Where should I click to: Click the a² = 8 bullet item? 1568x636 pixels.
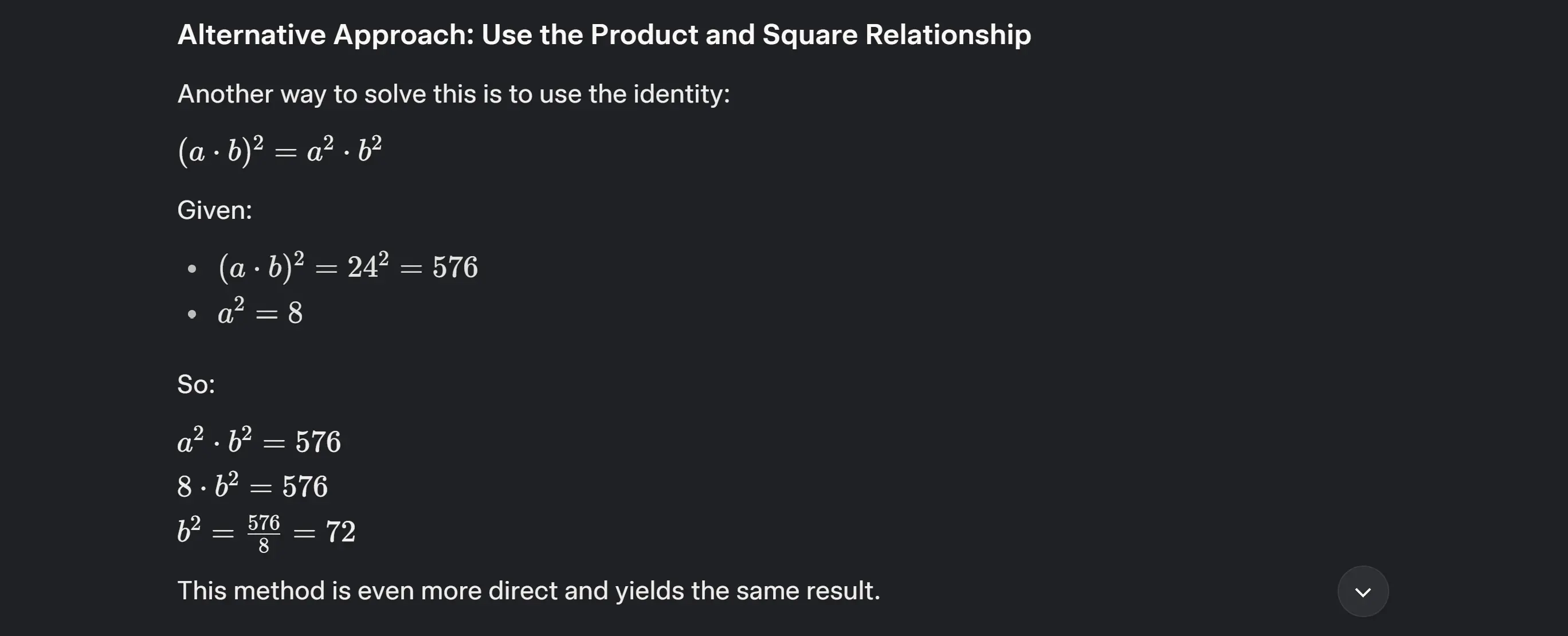click(x=260, y=312)
